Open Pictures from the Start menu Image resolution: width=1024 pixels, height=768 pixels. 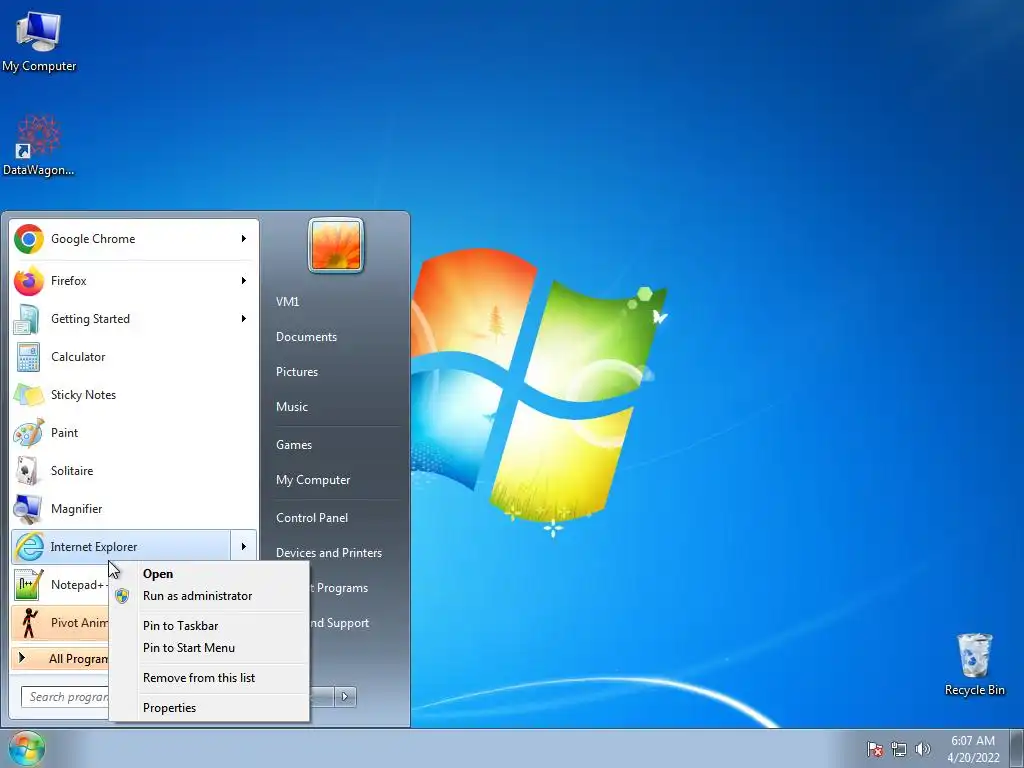coord(297,372)
